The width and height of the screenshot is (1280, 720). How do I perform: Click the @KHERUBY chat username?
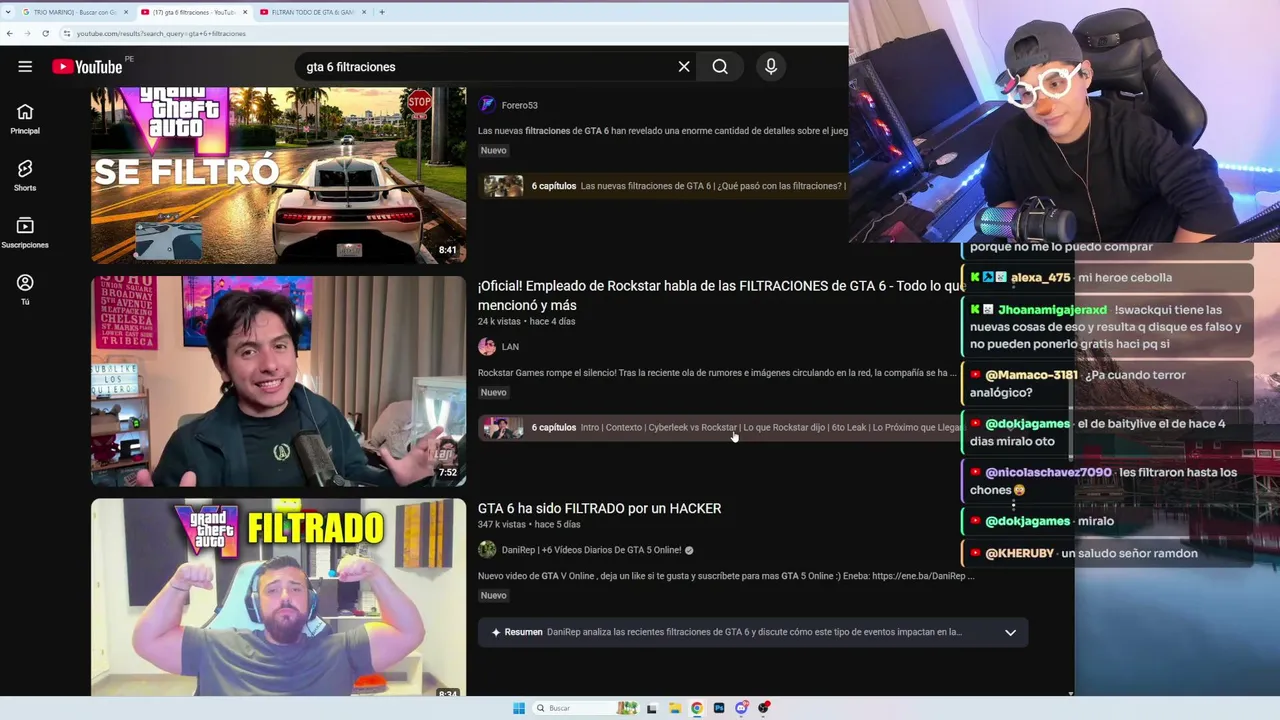click(1019, 553)
